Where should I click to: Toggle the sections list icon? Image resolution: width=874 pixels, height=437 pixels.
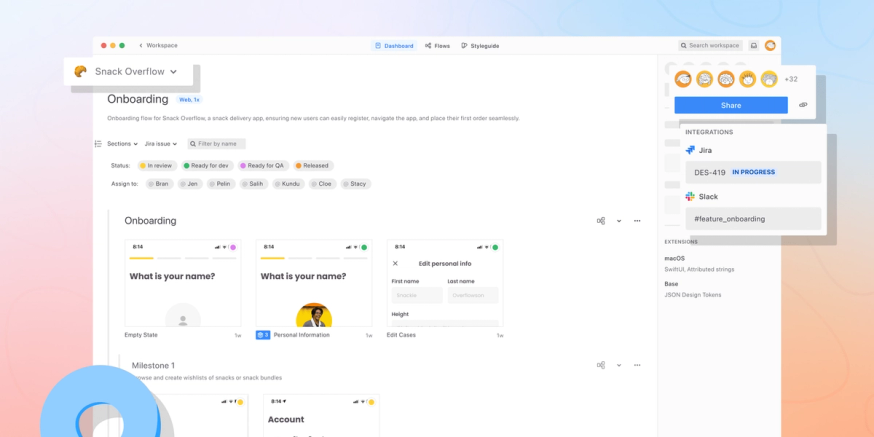click(x=98, y=144)
